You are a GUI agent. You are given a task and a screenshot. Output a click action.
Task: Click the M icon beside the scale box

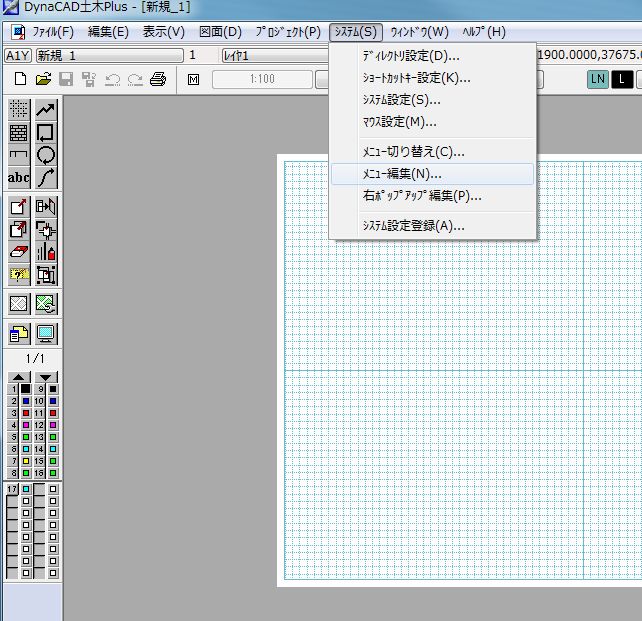(193, 79)
